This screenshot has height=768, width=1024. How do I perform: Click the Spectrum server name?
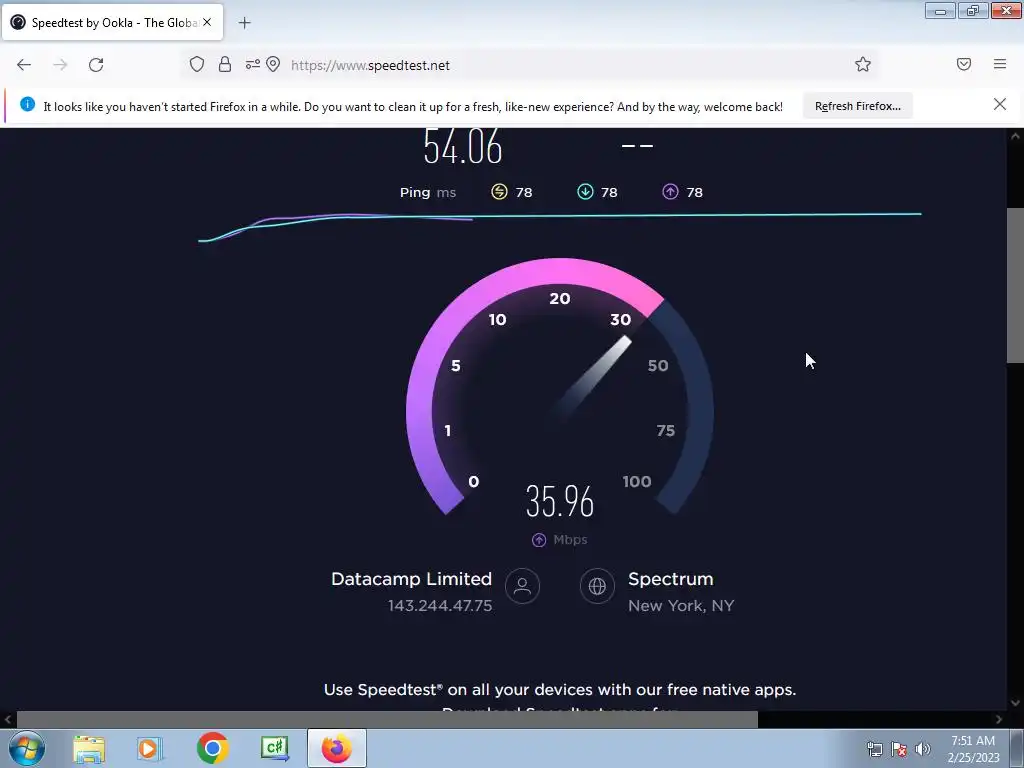671,579
